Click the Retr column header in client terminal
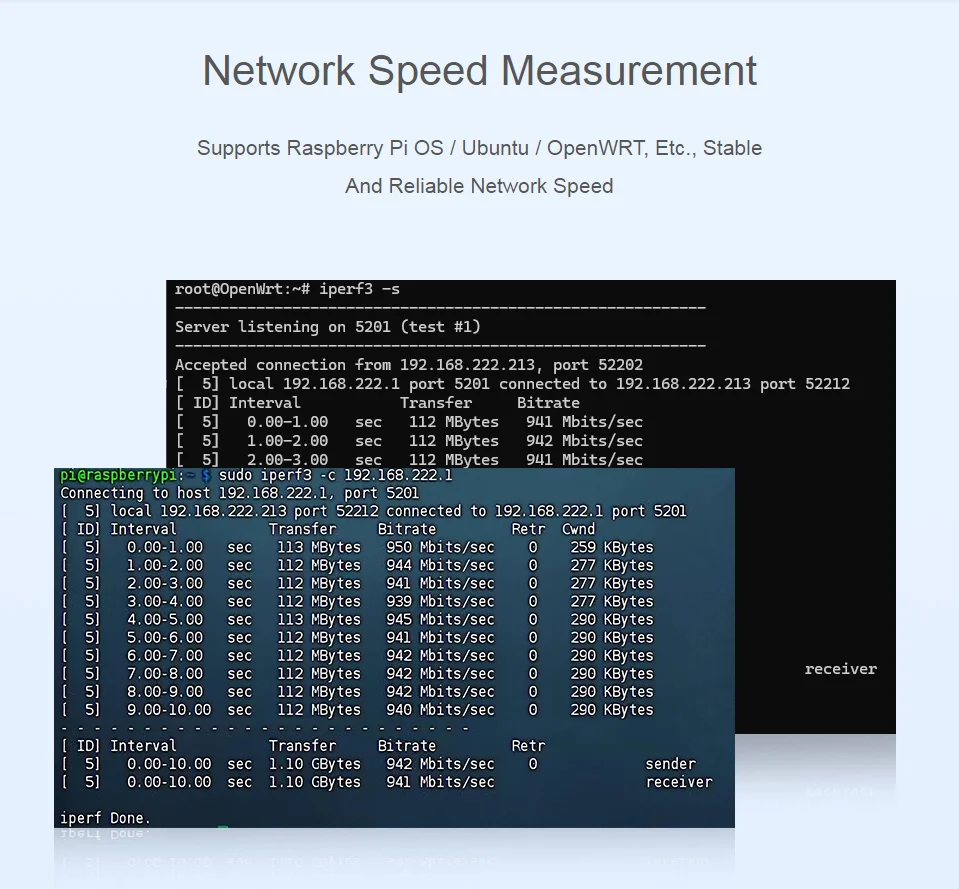959x889 pixels. coord(528,529)
